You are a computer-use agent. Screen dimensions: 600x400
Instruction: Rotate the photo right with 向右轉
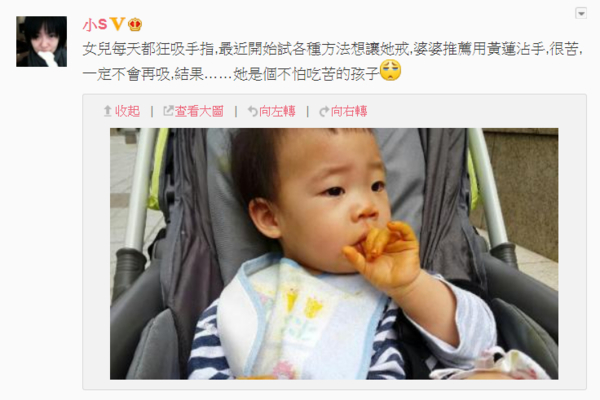[x=349, y=111]
